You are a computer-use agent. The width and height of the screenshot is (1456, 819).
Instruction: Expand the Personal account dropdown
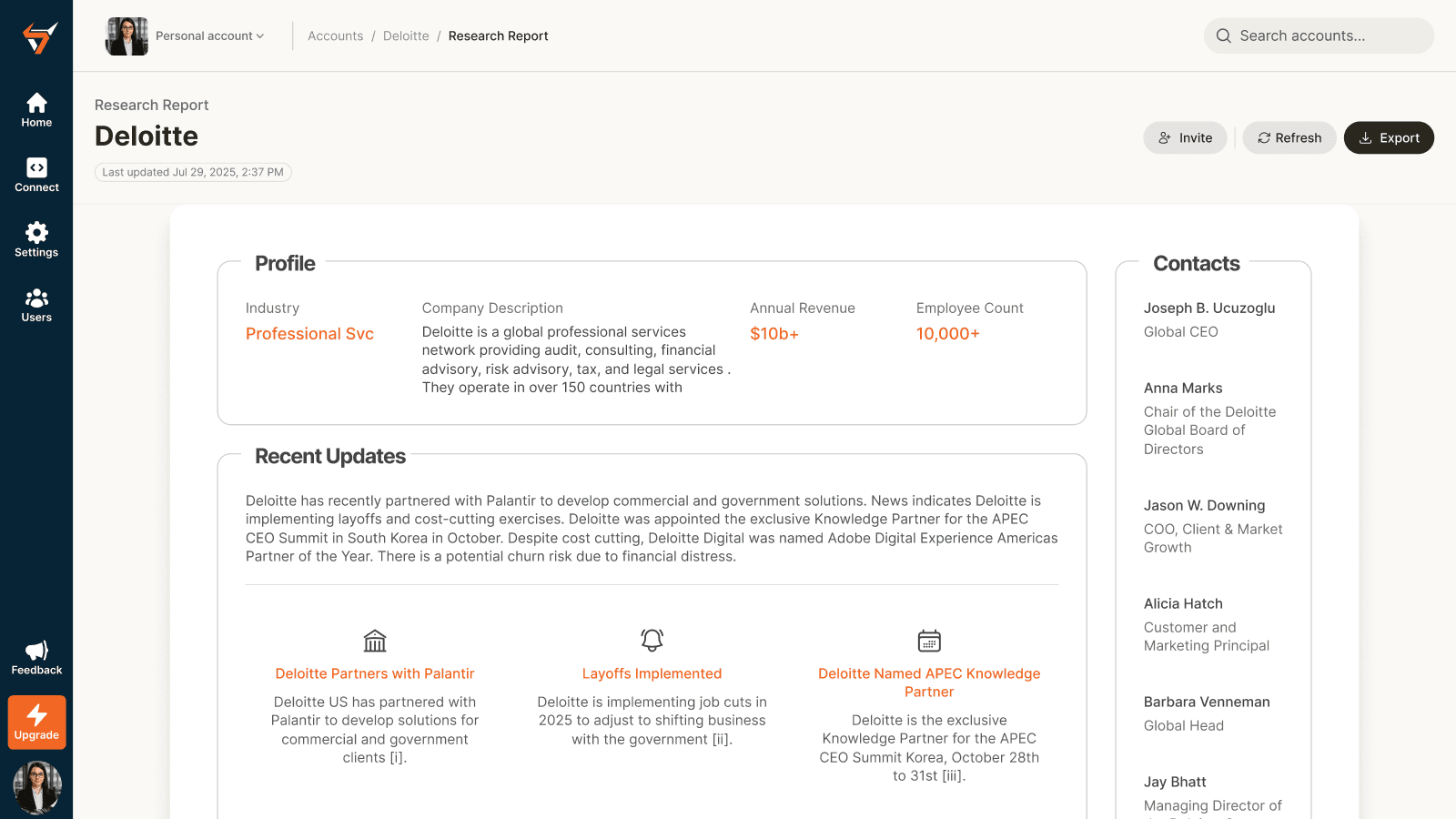pos(209,36)
